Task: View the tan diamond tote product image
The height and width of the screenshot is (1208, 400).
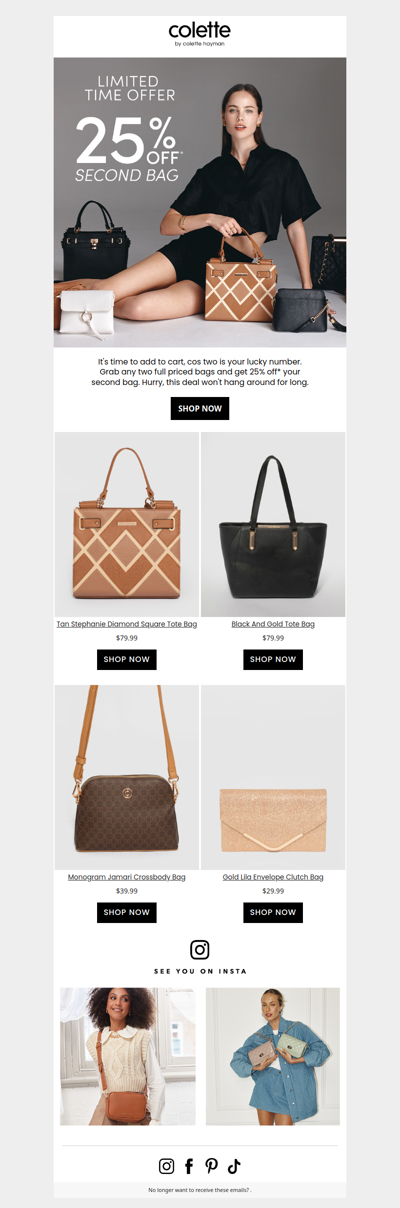Action: [x=127, y=524]
